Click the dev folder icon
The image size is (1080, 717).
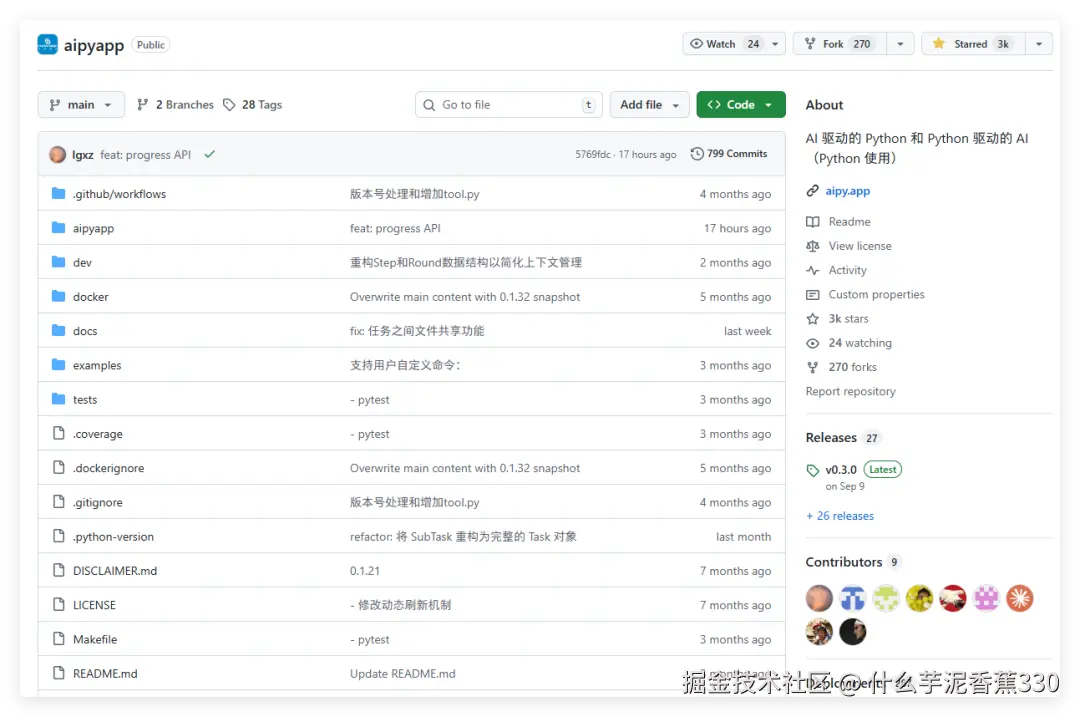click(59, 262)
